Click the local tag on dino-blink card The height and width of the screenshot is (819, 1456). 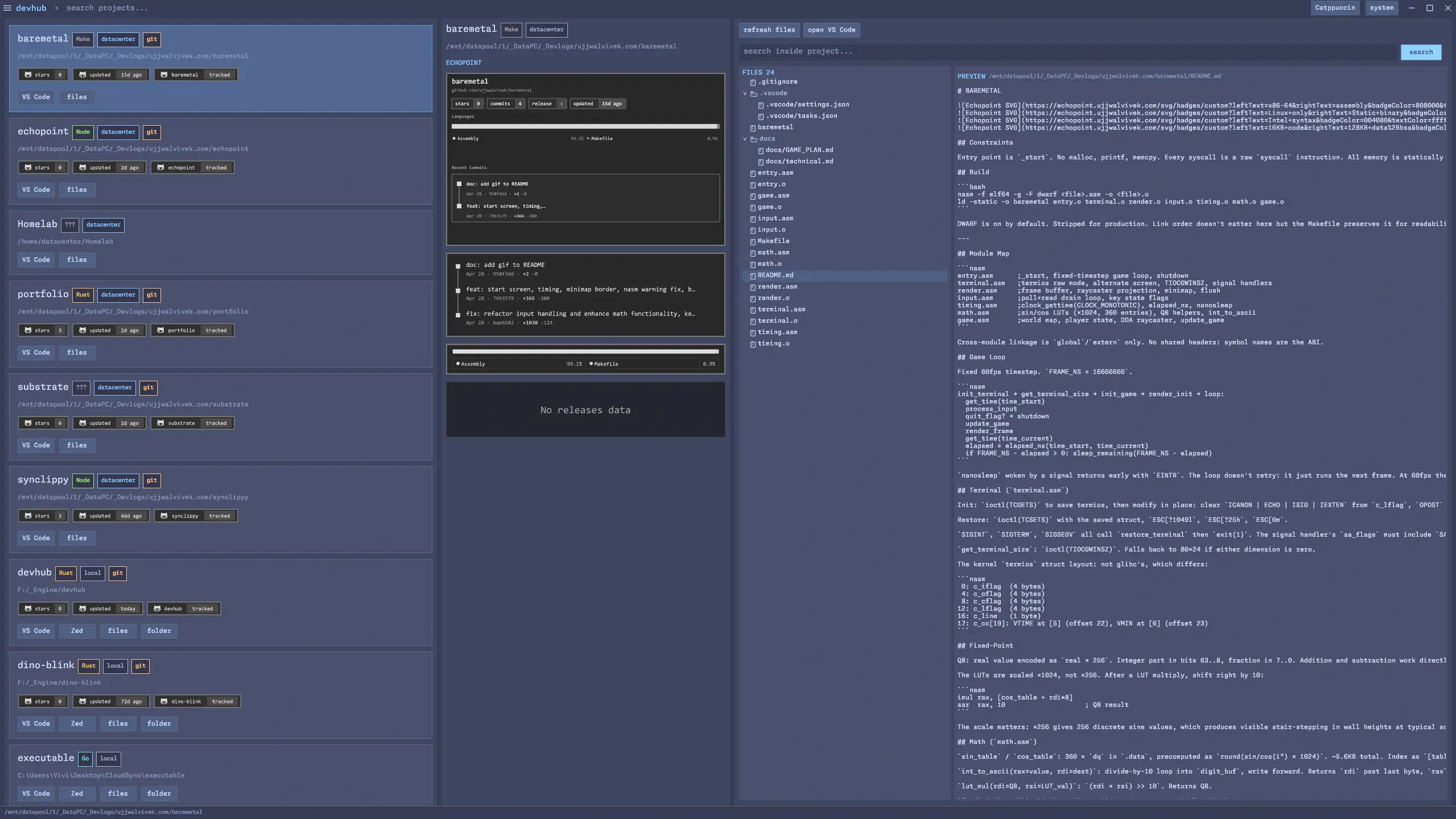click(x=115, y=666)
